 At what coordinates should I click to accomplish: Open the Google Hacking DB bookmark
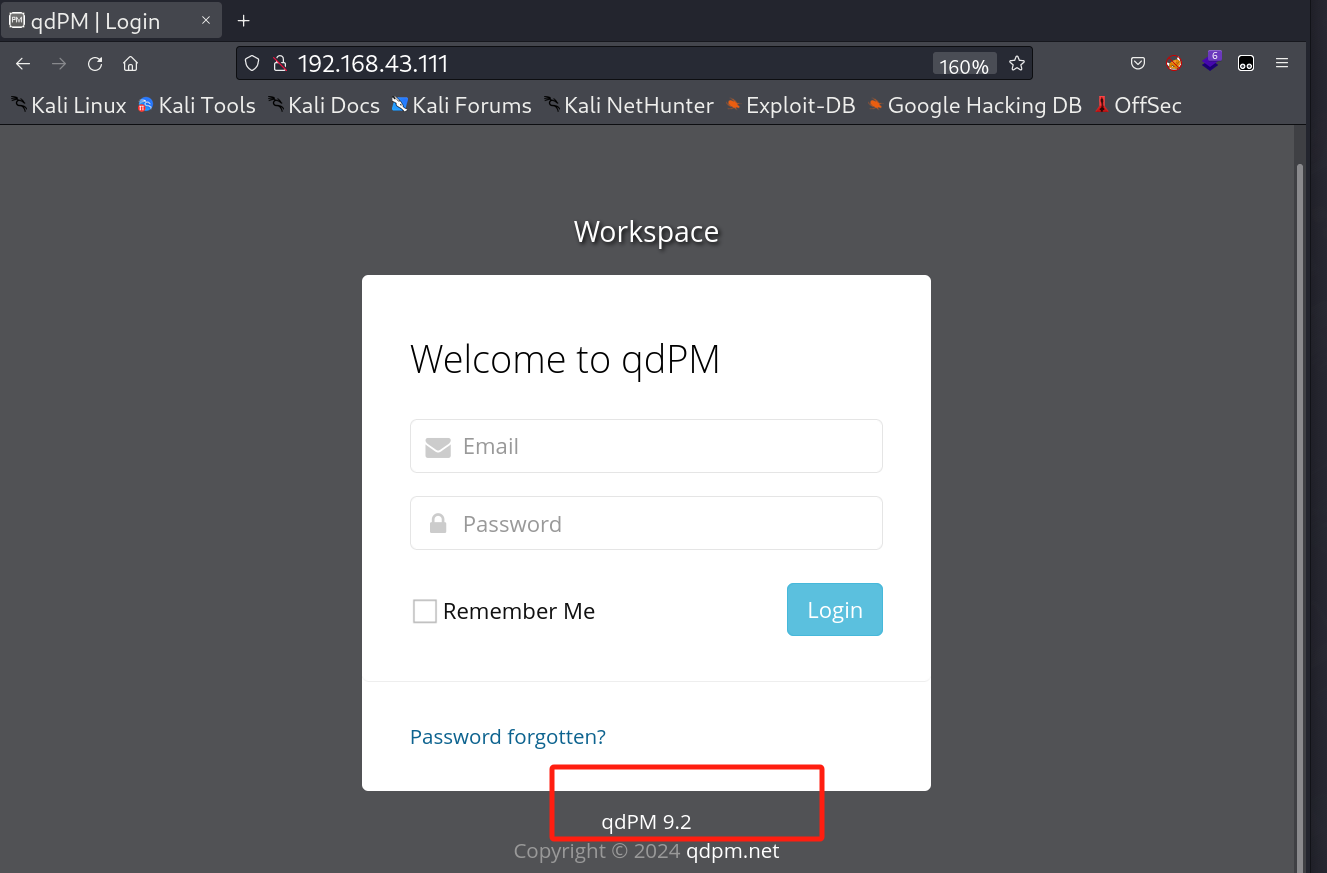click(975, 105)
